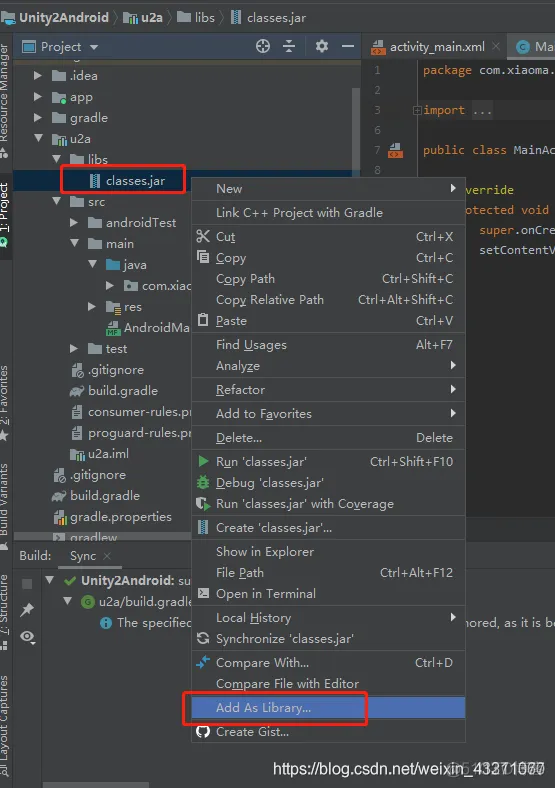Collapse the src folder
Viewport: 555px width, 788px height.
tap(56, 202)
